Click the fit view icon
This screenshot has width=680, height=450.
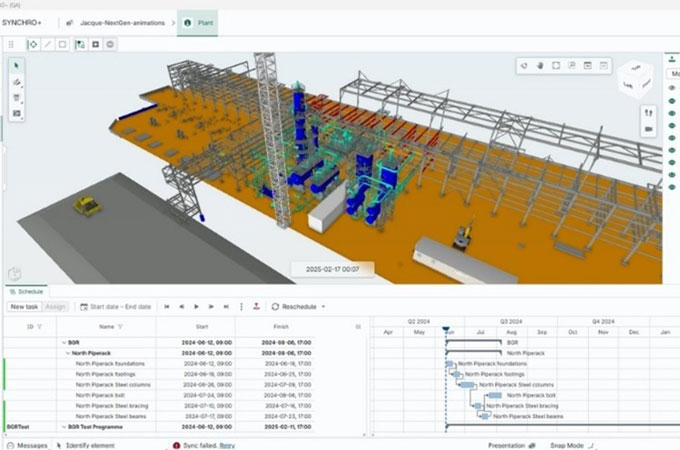tap(556, 66)
